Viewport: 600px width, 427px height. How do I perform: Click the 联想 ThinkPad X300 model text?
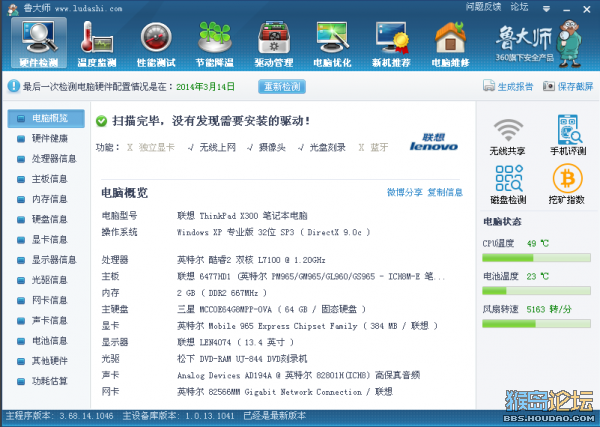point(242,216)
